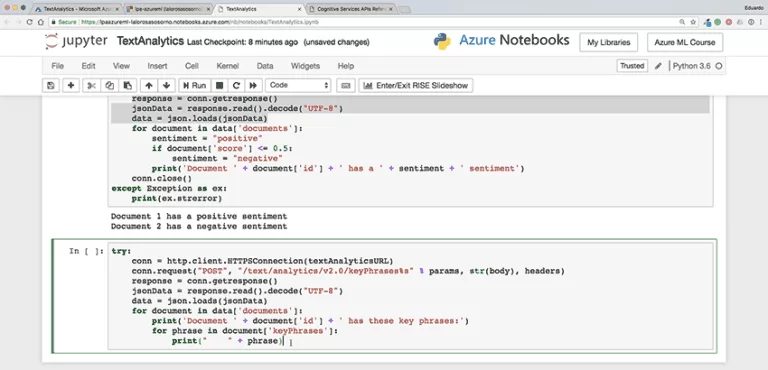Click output line Document 1 has a positive sentiment

pyautogui.click(x=199, y=216)
